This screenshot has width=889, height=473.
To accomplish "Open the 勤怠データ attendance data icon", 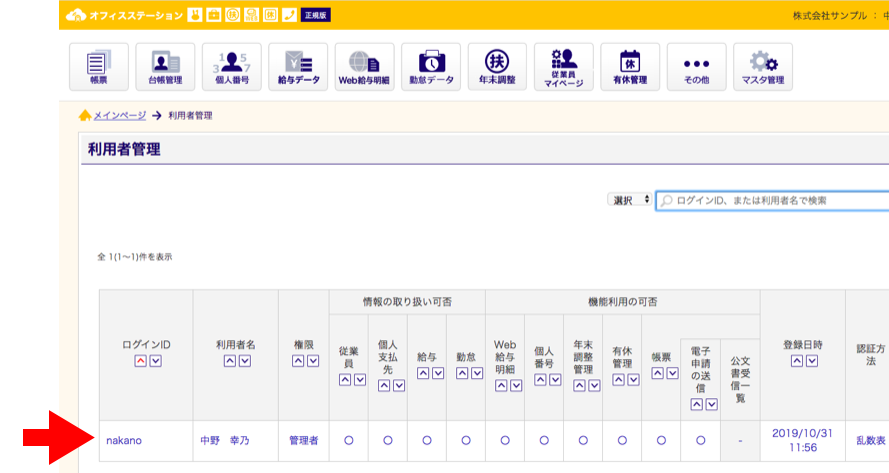I will click(431, 67).
